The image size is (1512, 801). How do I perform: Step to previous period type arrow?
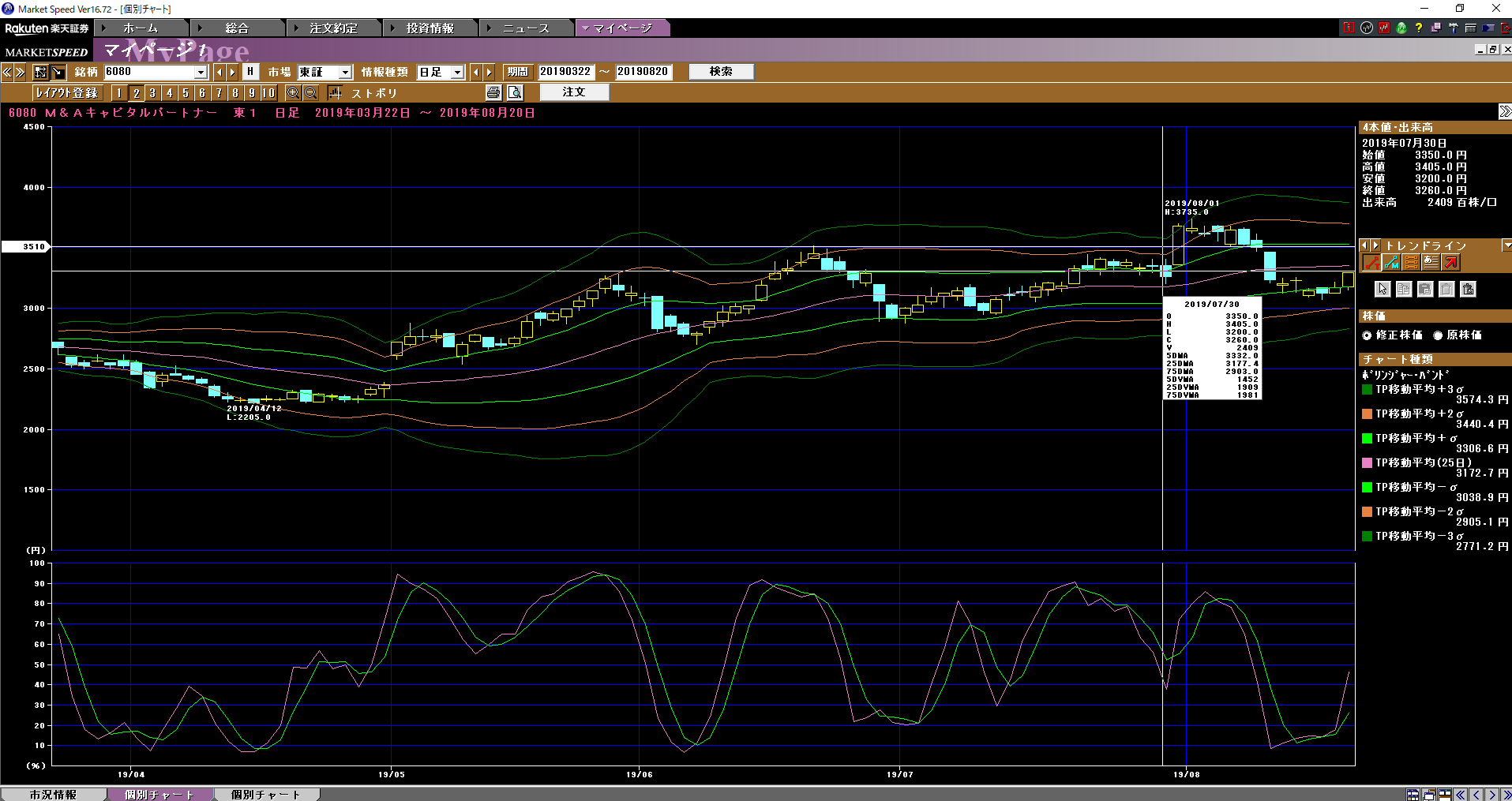coord(475,72)
